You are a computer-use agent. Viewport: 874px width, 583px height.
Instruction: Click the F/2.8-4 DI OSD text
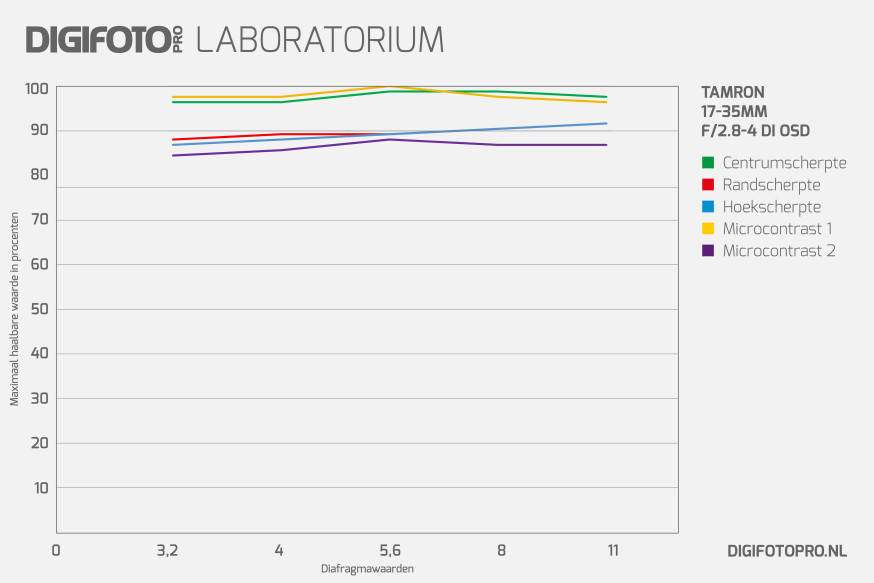point(755,131)
